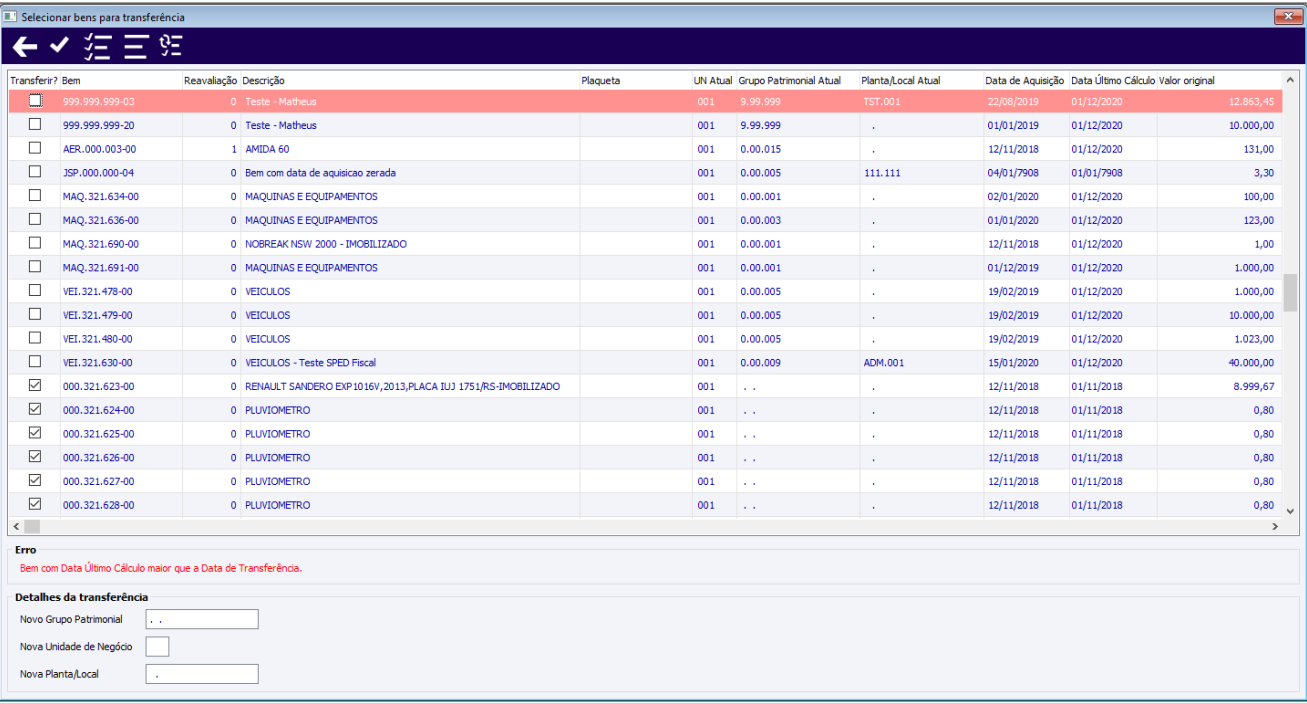The height and width of the screenshot is (704, 1307).
Task: Uncheck Transferir for 000.321.623-00
Action: (x=35, y=385)
